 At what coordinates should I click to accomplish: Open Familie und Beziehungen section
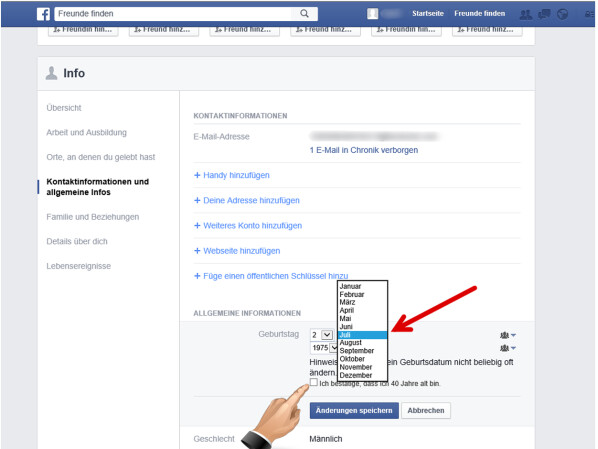93,217
